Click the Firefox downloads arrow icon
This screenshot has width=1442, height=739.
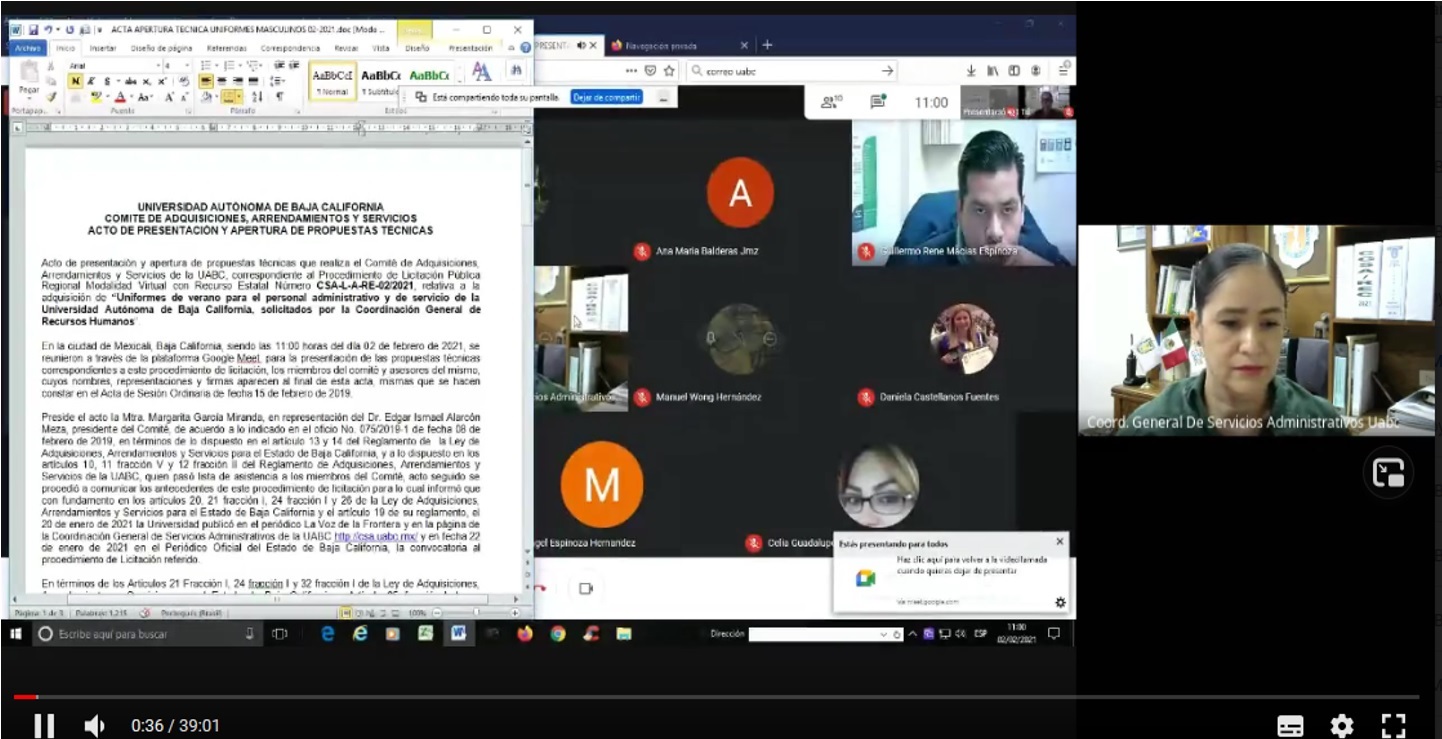[971, 71]
